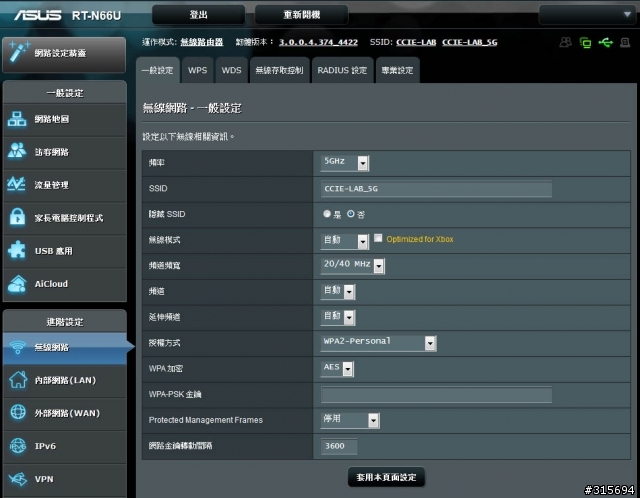
Task: Switch to the WDS tab
Action: point(231,71)
